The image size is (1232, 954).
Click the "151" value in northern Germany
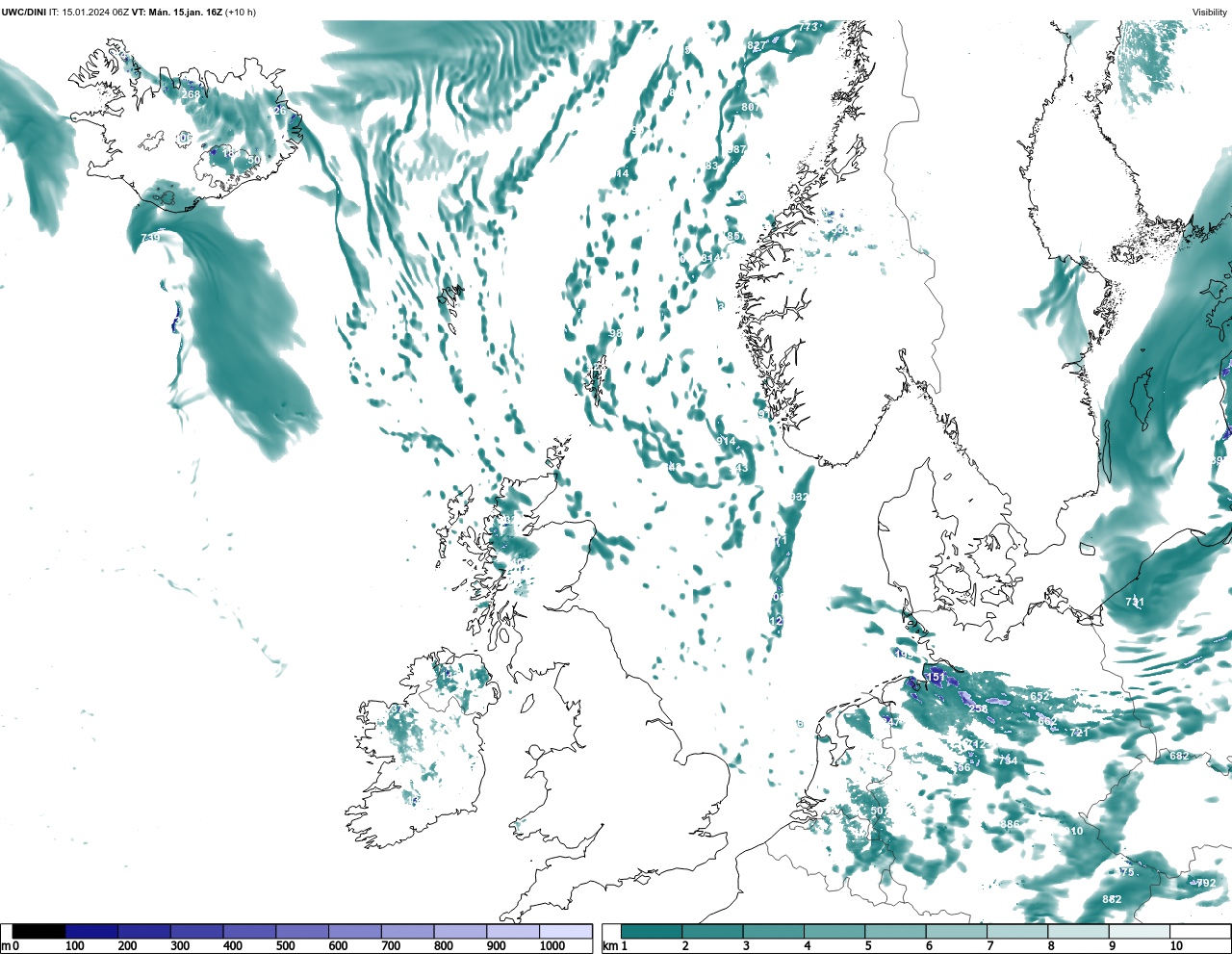coord(936,678)
